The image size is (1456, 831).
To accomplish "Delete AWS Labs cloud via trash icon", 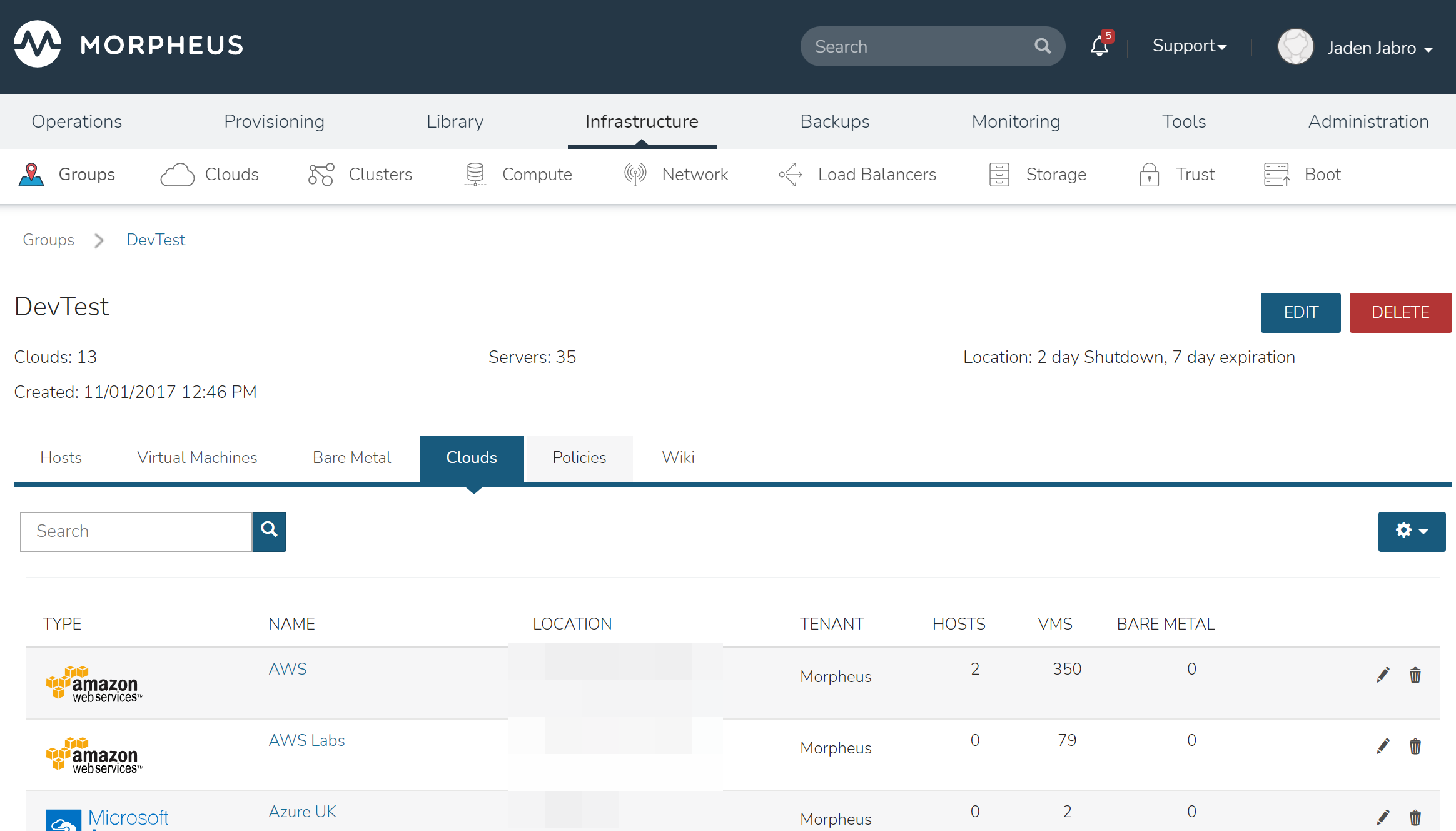I will tap(1415, 746).
